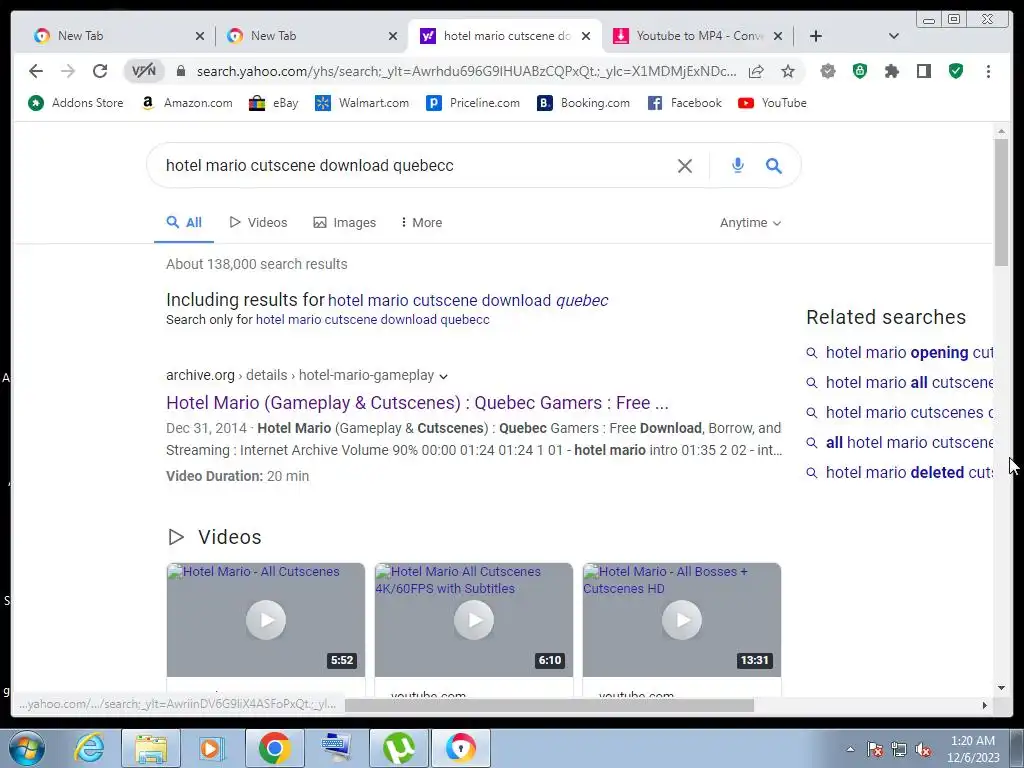
Task: Open uTorrent from taskbar
Action: [x=399, y=748]
